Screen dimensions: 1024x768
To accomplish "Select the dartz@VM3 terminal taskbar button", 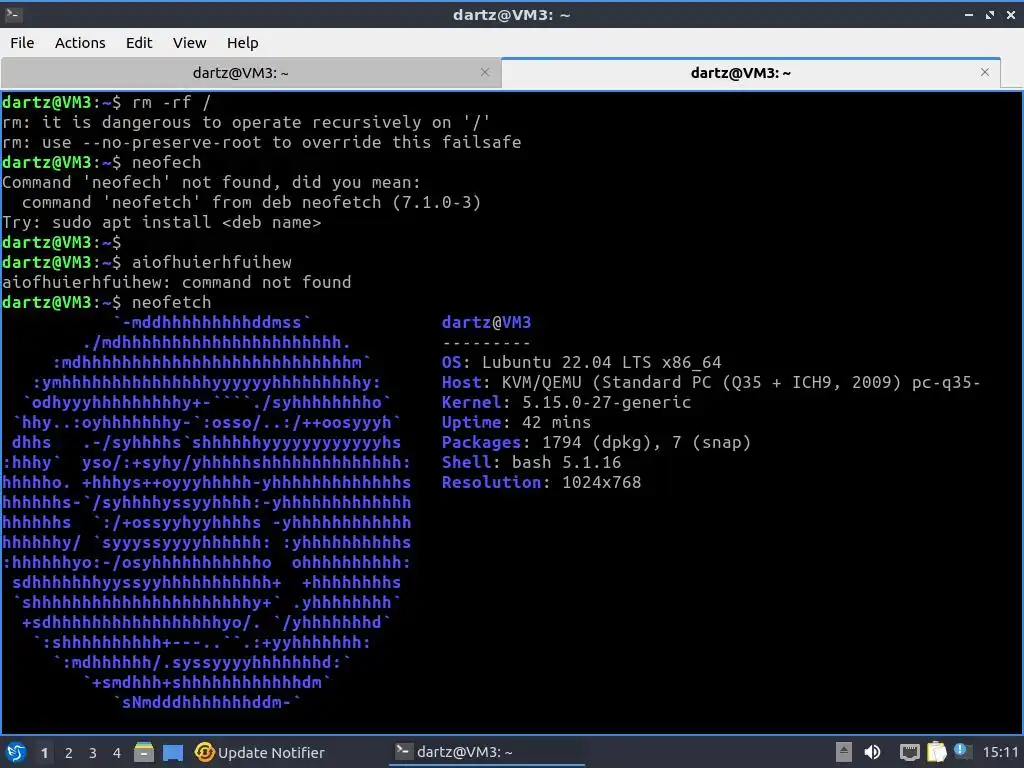I will (487, 752).
